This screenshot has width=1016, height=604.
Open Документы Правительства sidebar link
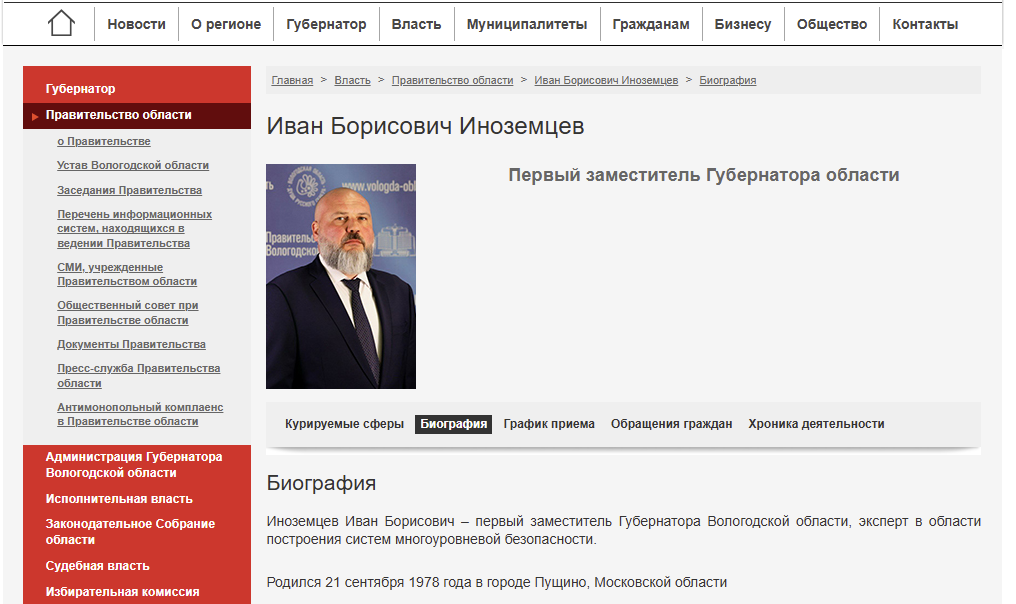coord(131,344)
